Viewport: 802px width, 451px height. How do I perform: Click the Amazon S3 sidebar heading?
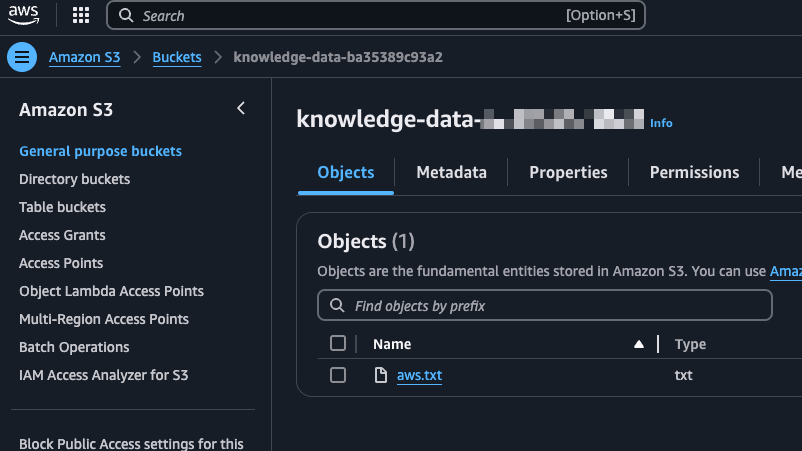[66, 110]
